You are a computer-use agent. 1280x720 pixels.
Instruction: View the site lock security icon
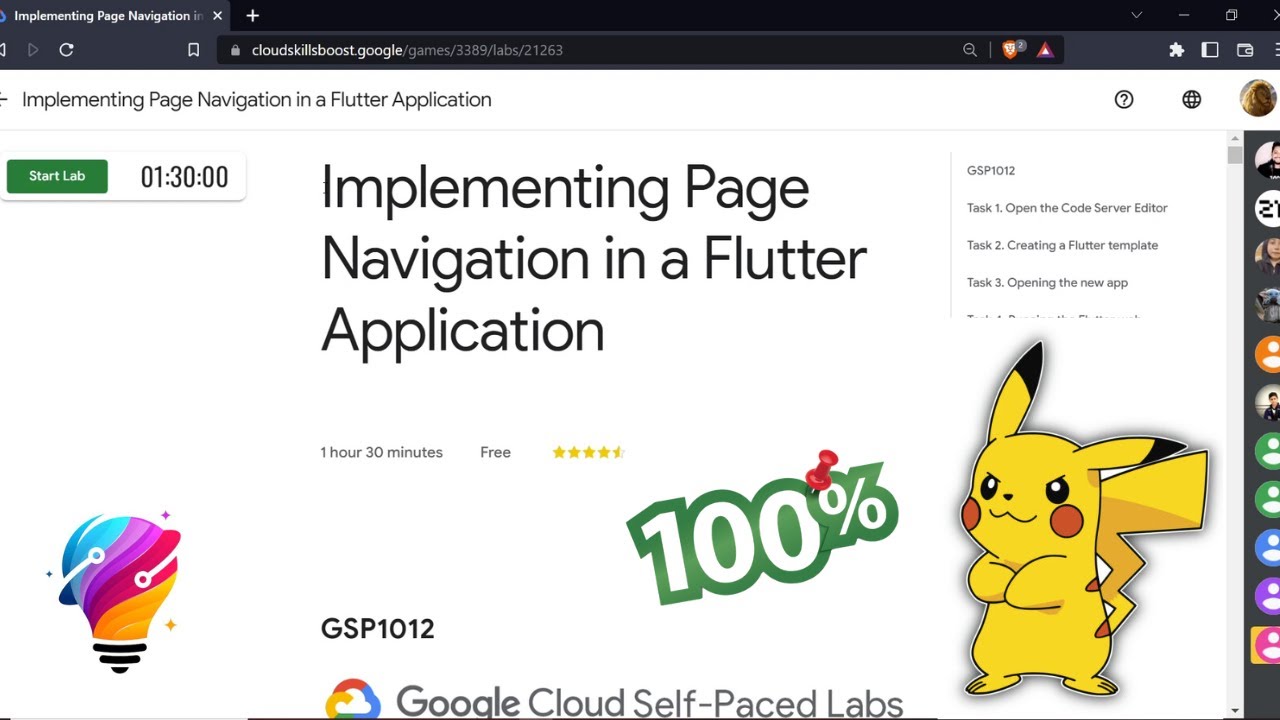235,50
